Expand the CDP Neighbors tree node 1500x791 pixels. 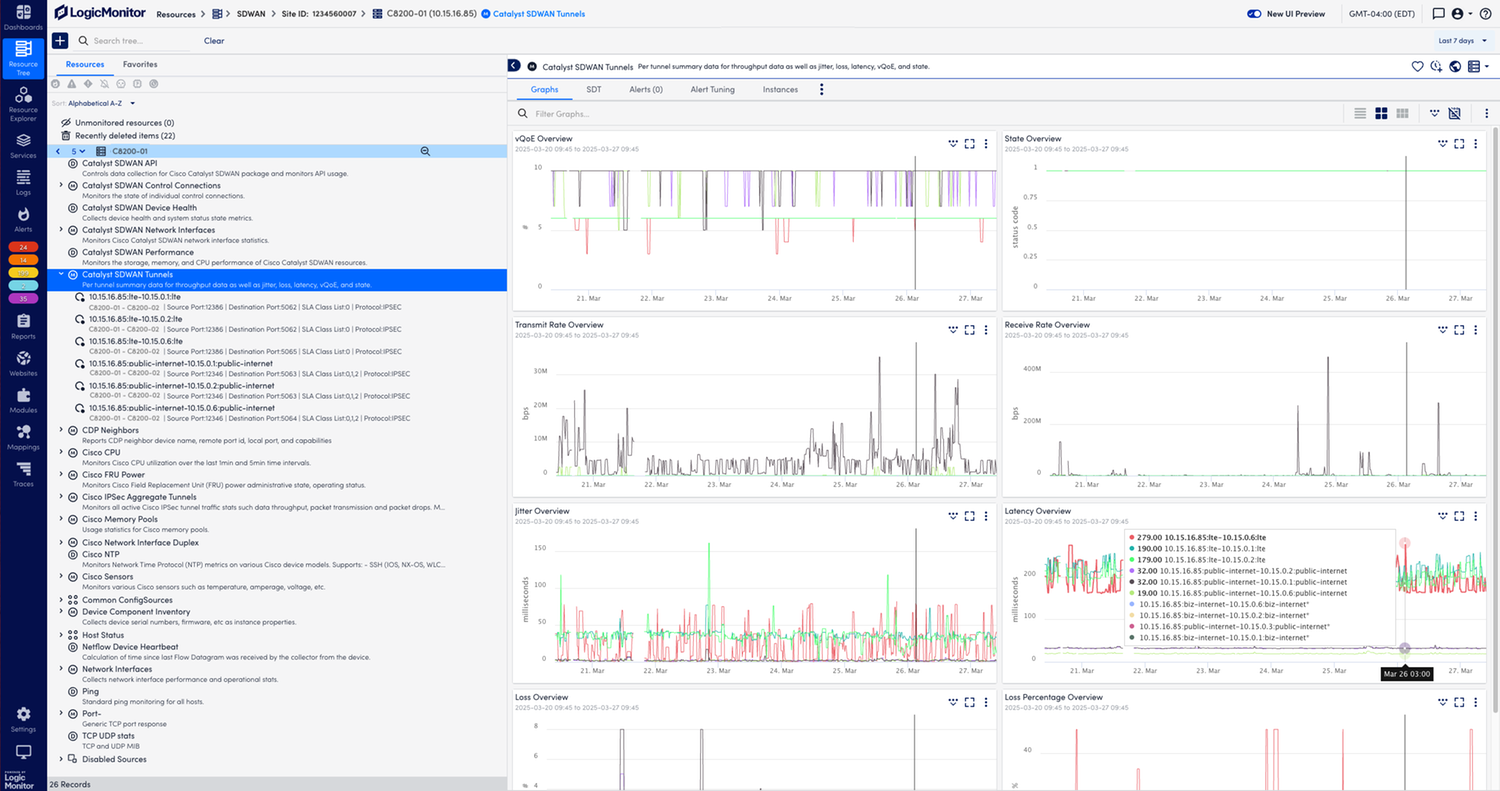pyautogui.click(x=61, y=430)
